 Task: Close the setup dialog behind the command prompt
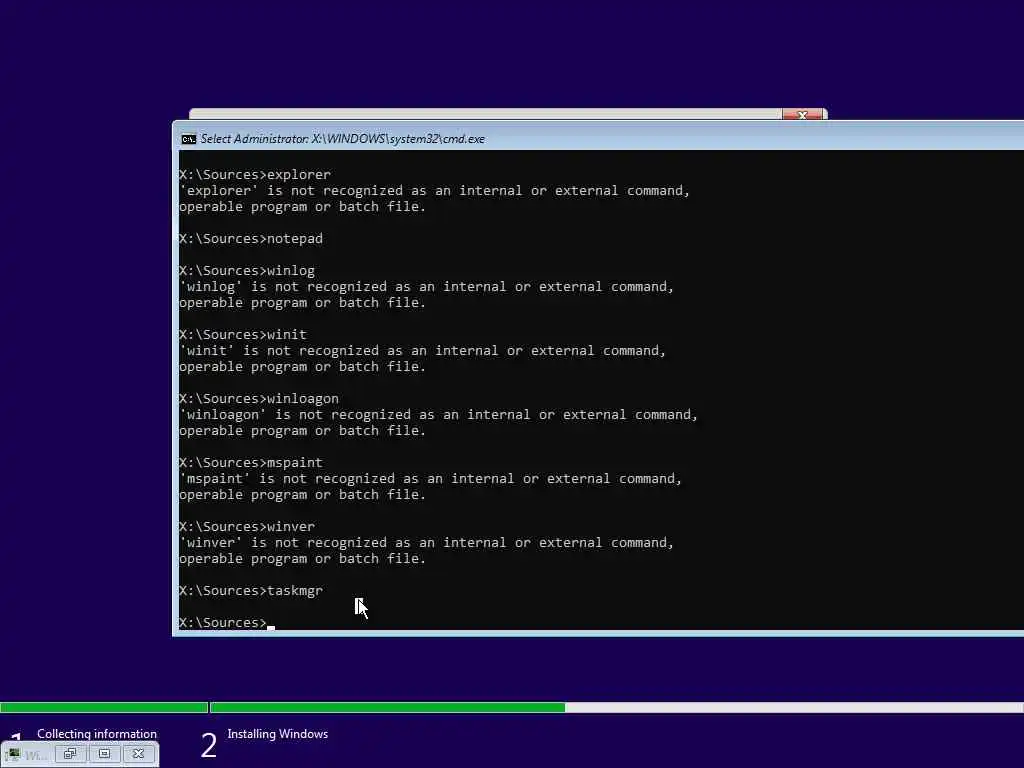(802, 115)
